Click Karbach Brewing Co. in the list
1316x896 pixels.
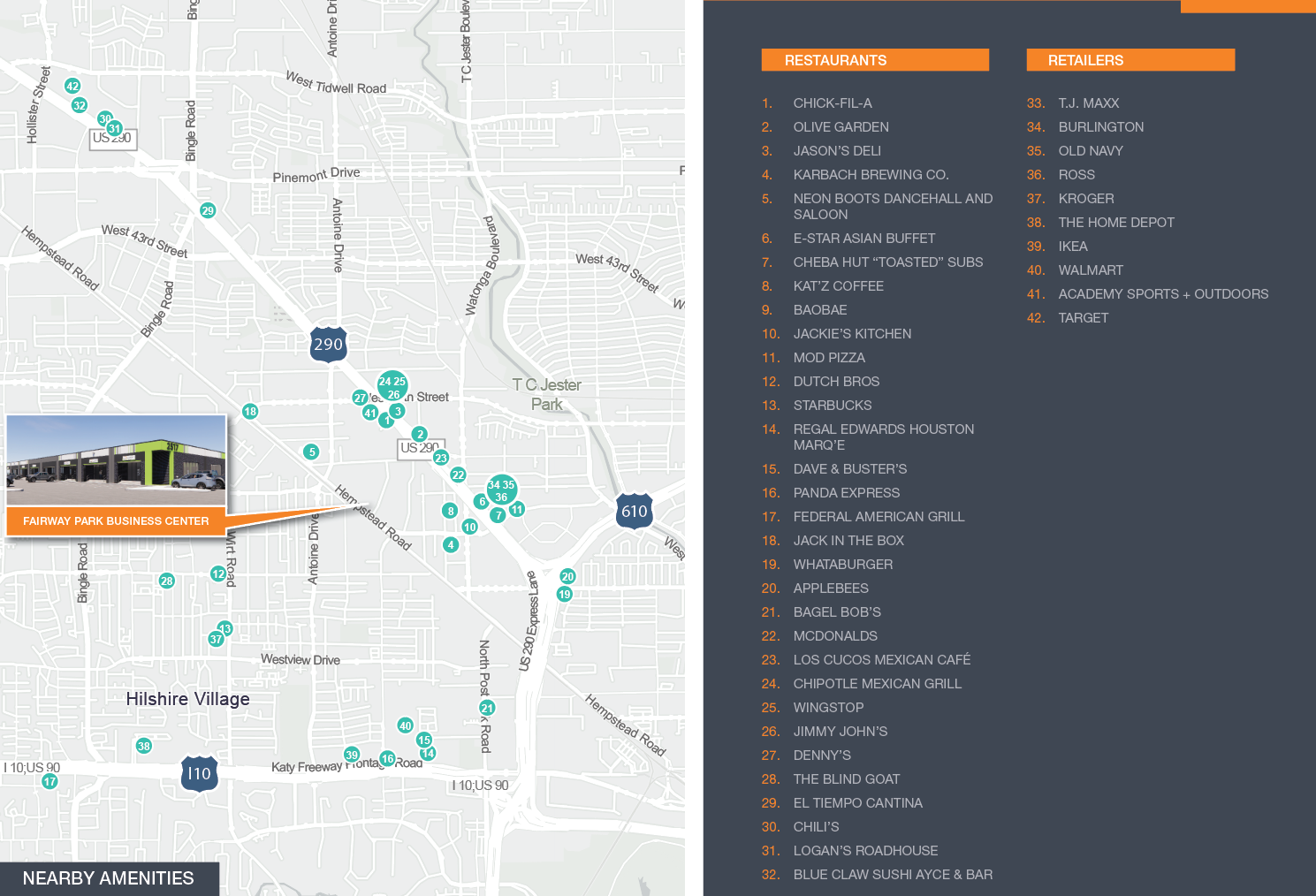870,175
